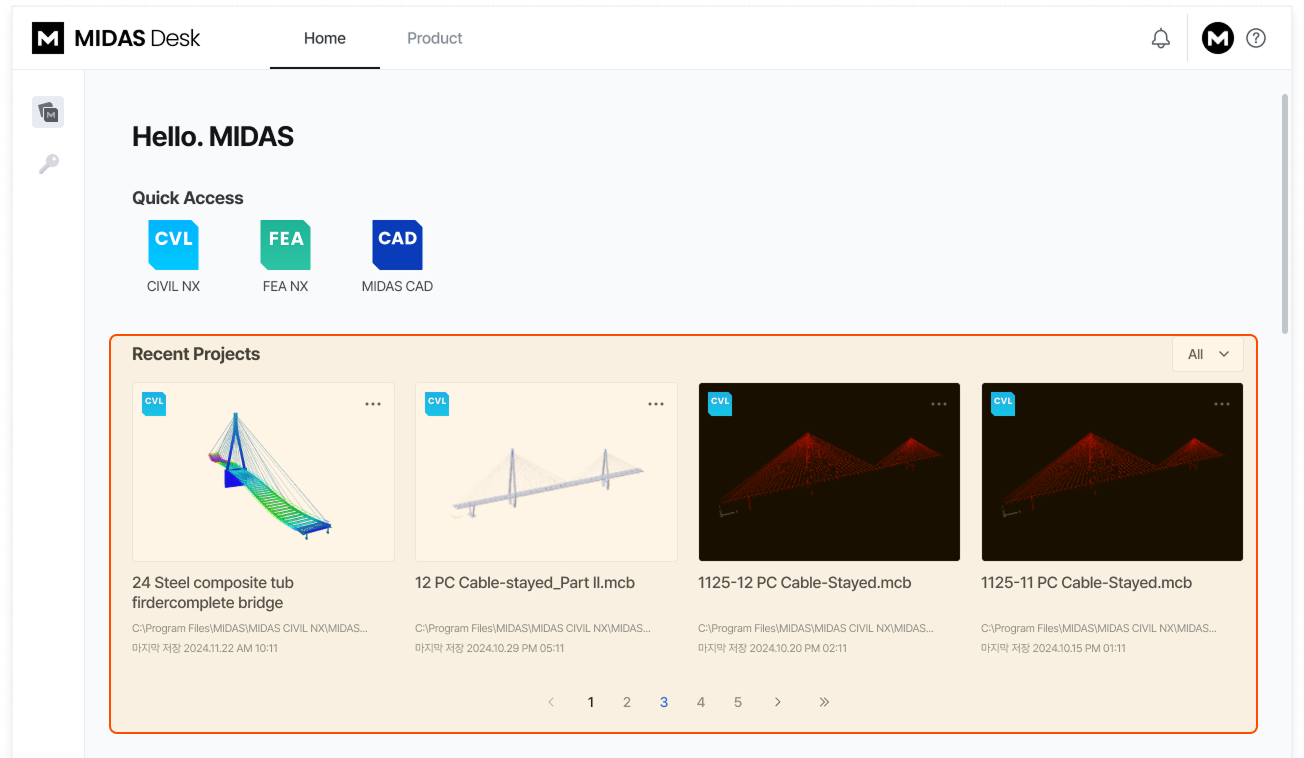Image resolution: width=1304 pixels, height=758 pixels.
Task: Go to next page arrow
Action: 778,702
